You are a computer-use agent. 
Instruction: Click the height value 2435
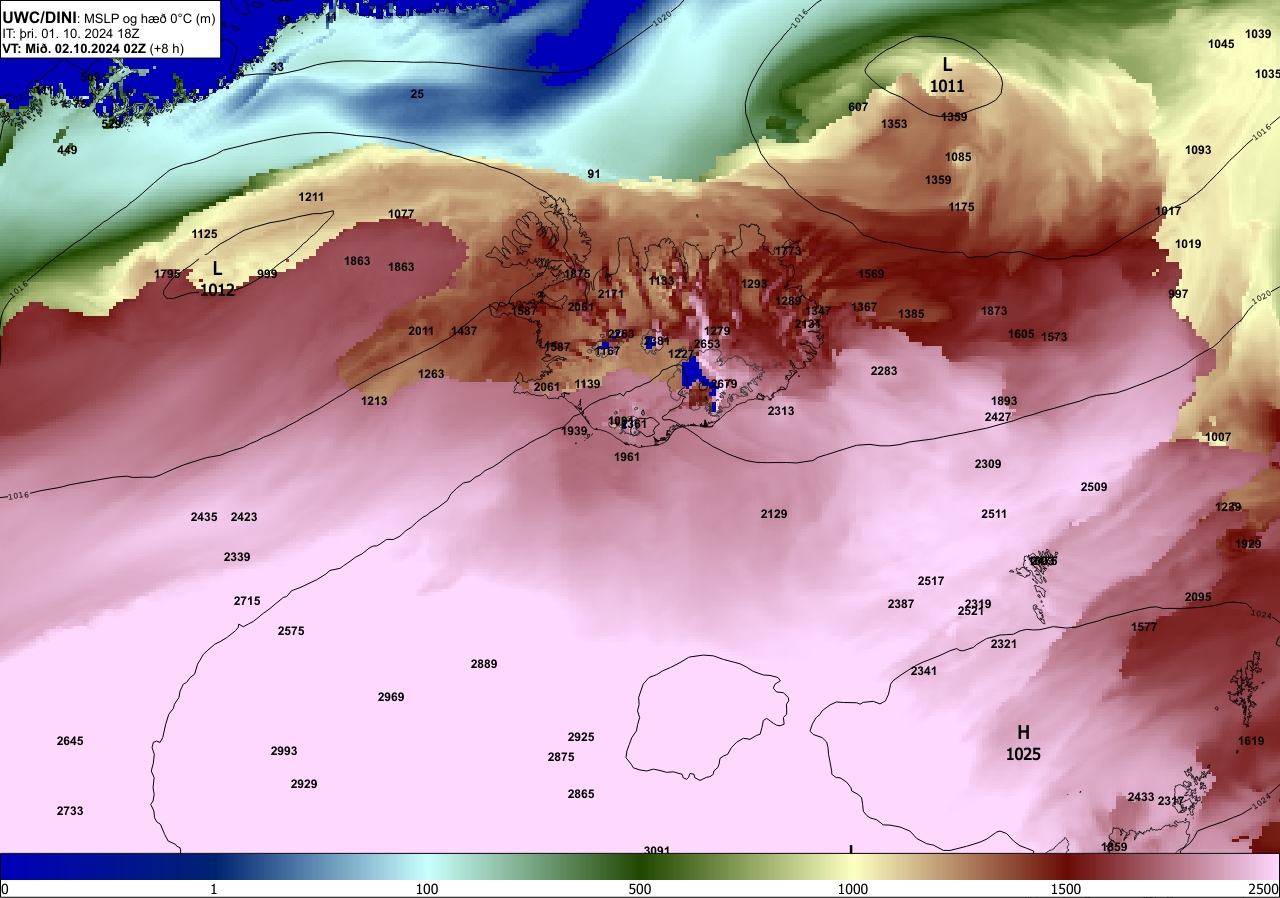pyautogui.click(x=204, y=517)
